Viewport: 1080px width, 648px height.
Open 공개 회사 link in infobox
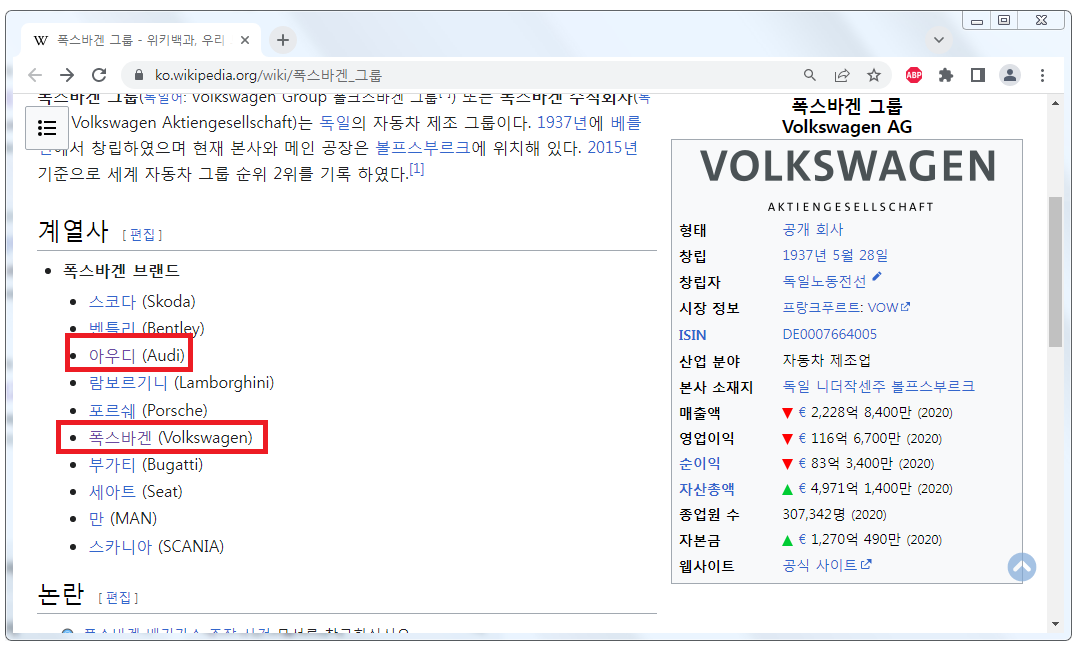coord(813,230)
